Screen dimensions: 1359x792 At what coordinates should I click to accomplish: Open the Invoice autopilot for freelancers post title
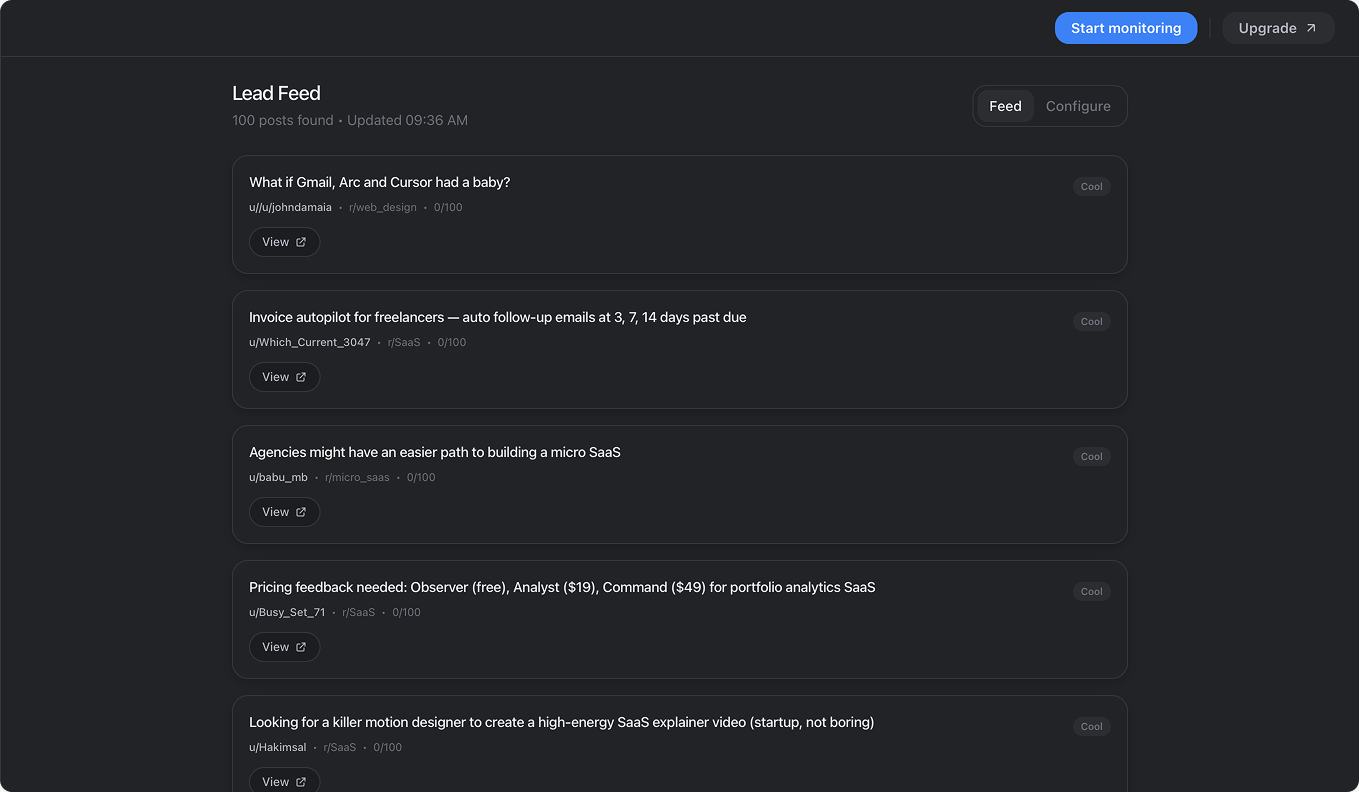pos(497,317)
